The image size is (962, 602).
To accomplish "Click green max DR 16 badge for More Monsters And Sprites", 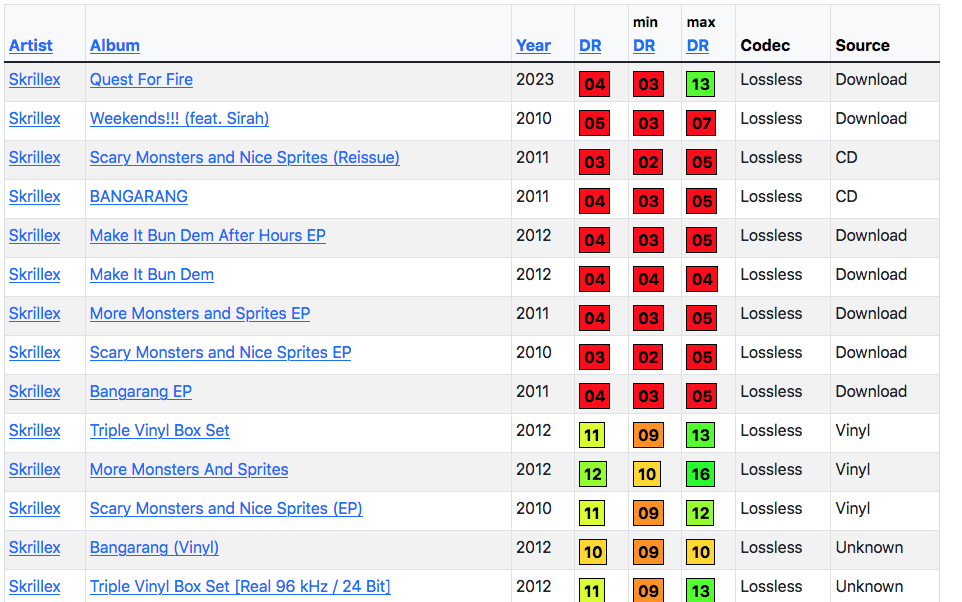I will point(701,474).
